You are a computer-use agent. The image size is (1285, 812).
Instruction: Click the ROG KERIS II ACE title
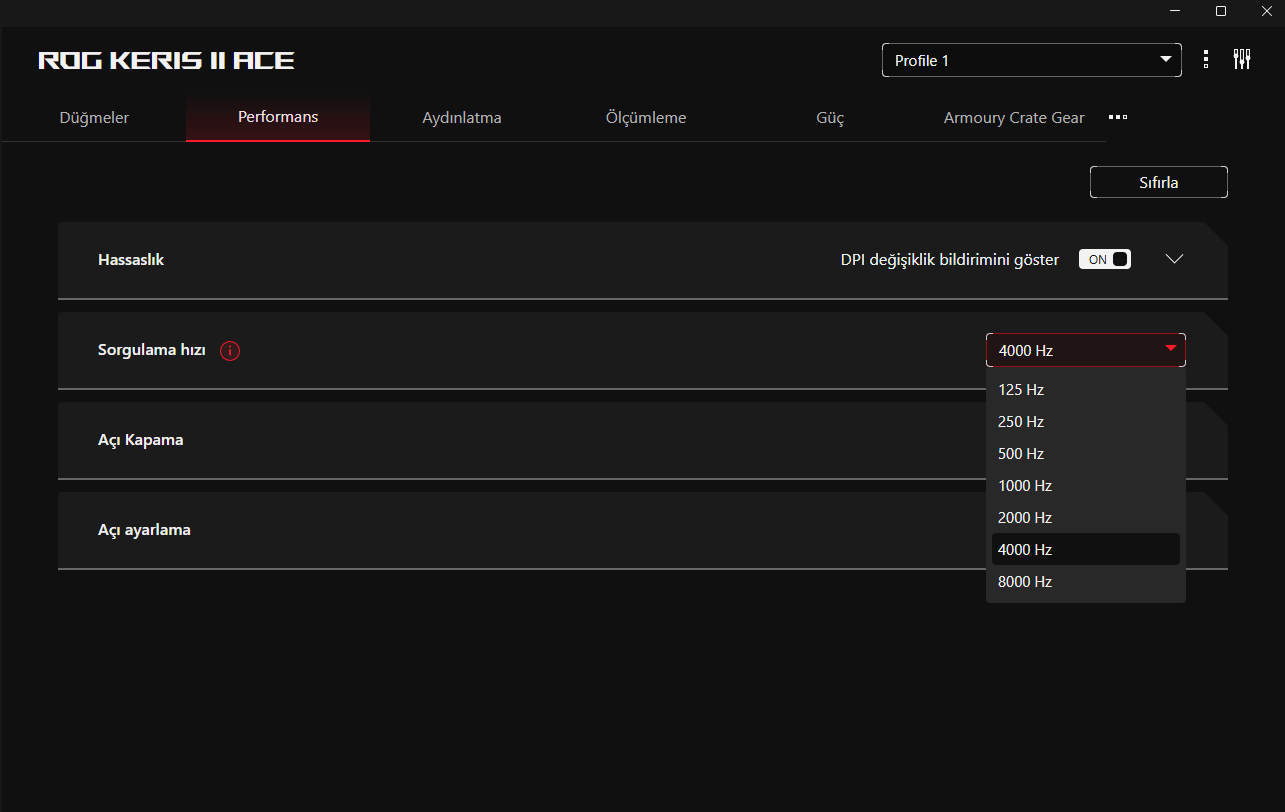point(166,61)
